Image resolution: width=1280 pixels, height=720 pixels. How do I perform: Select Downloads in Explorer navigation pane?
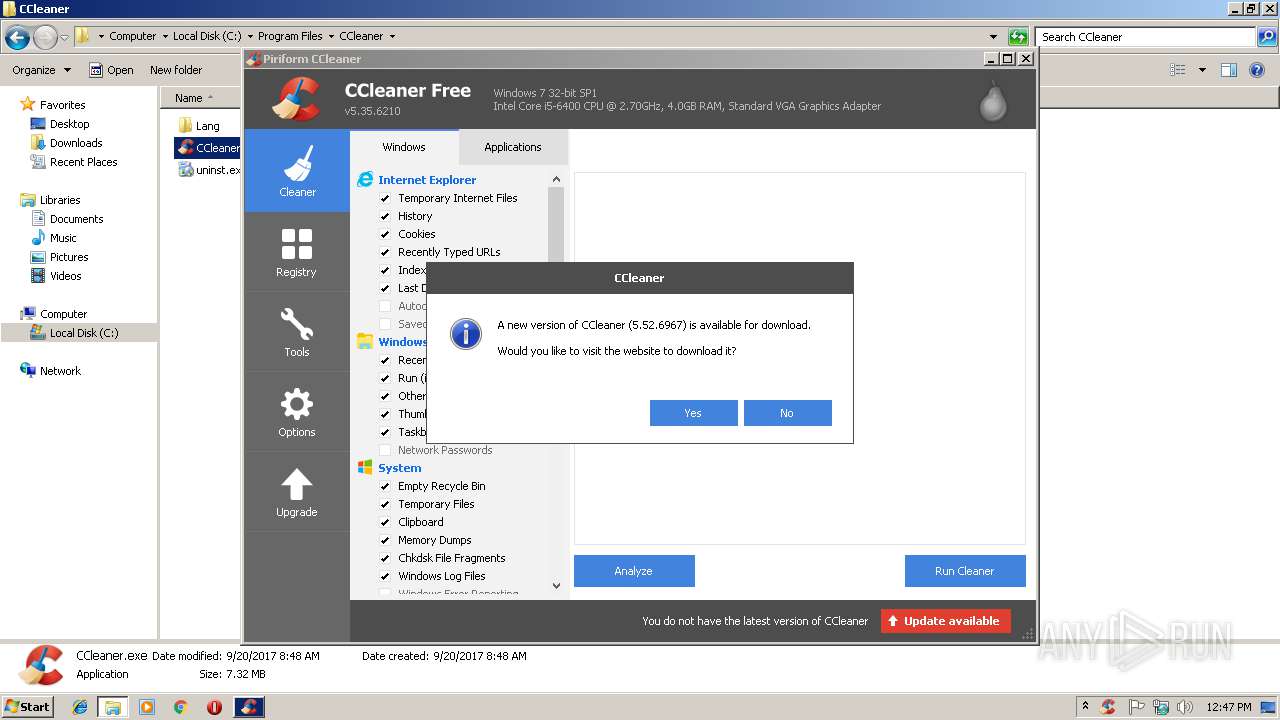pos(76,143)
